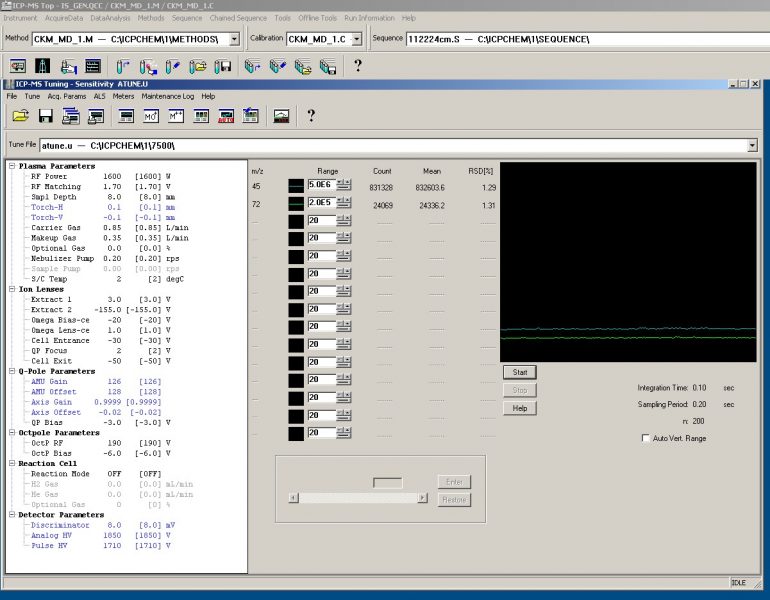
Task: Click the 2.0E5 range field for m/z 72
Action: (x=322, y=202)
